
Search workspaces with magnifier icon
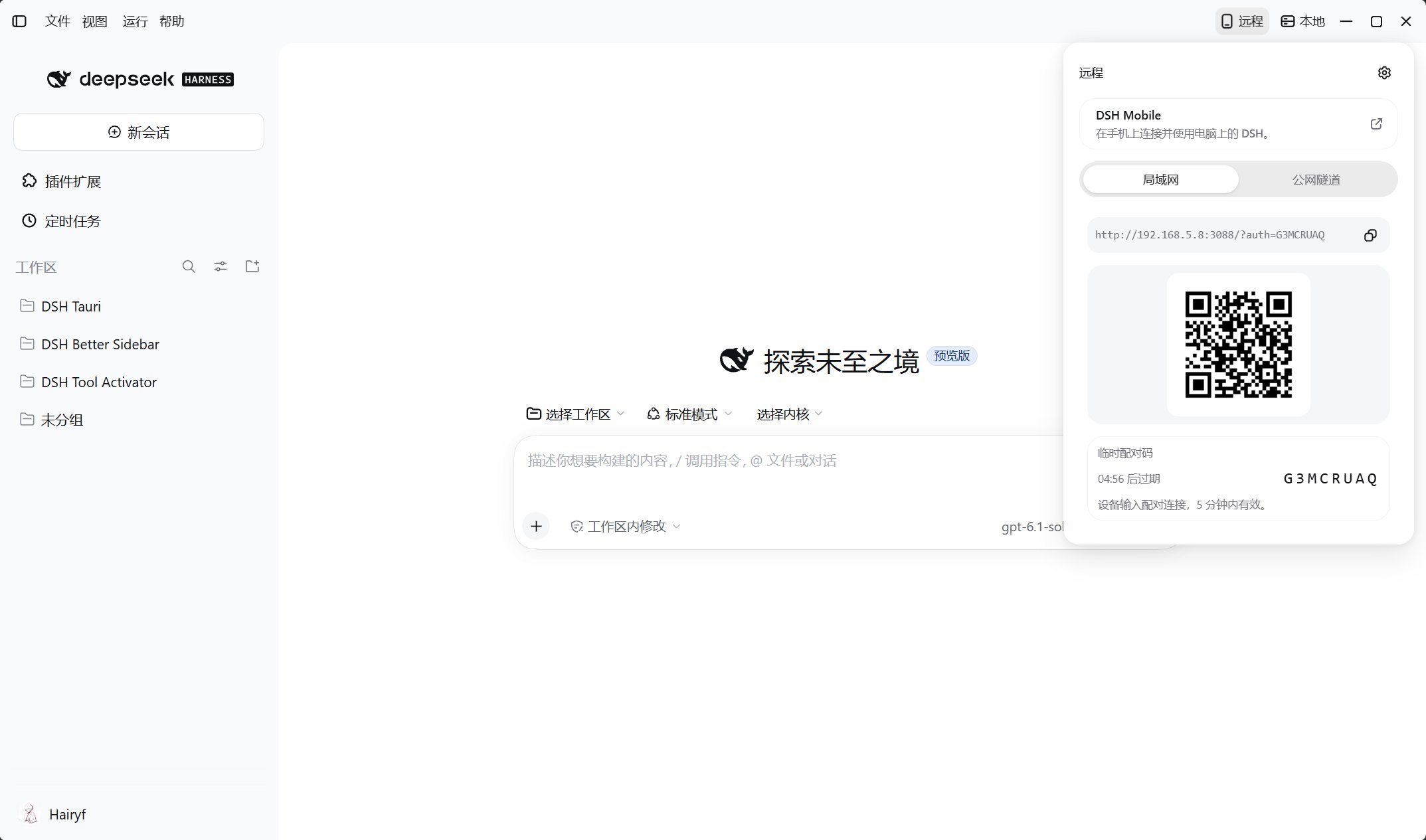click(x=189, y=266)
